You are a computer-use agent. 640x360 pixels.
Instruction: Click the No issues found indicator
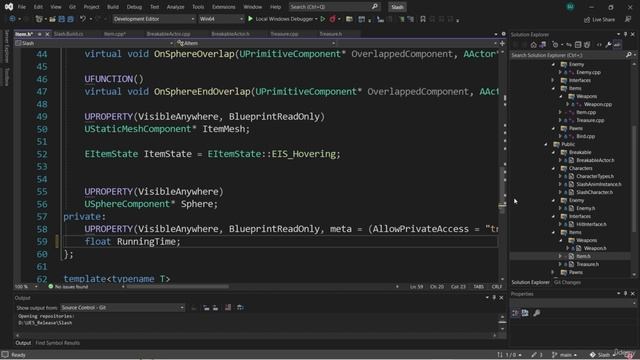tap(68, 287)
